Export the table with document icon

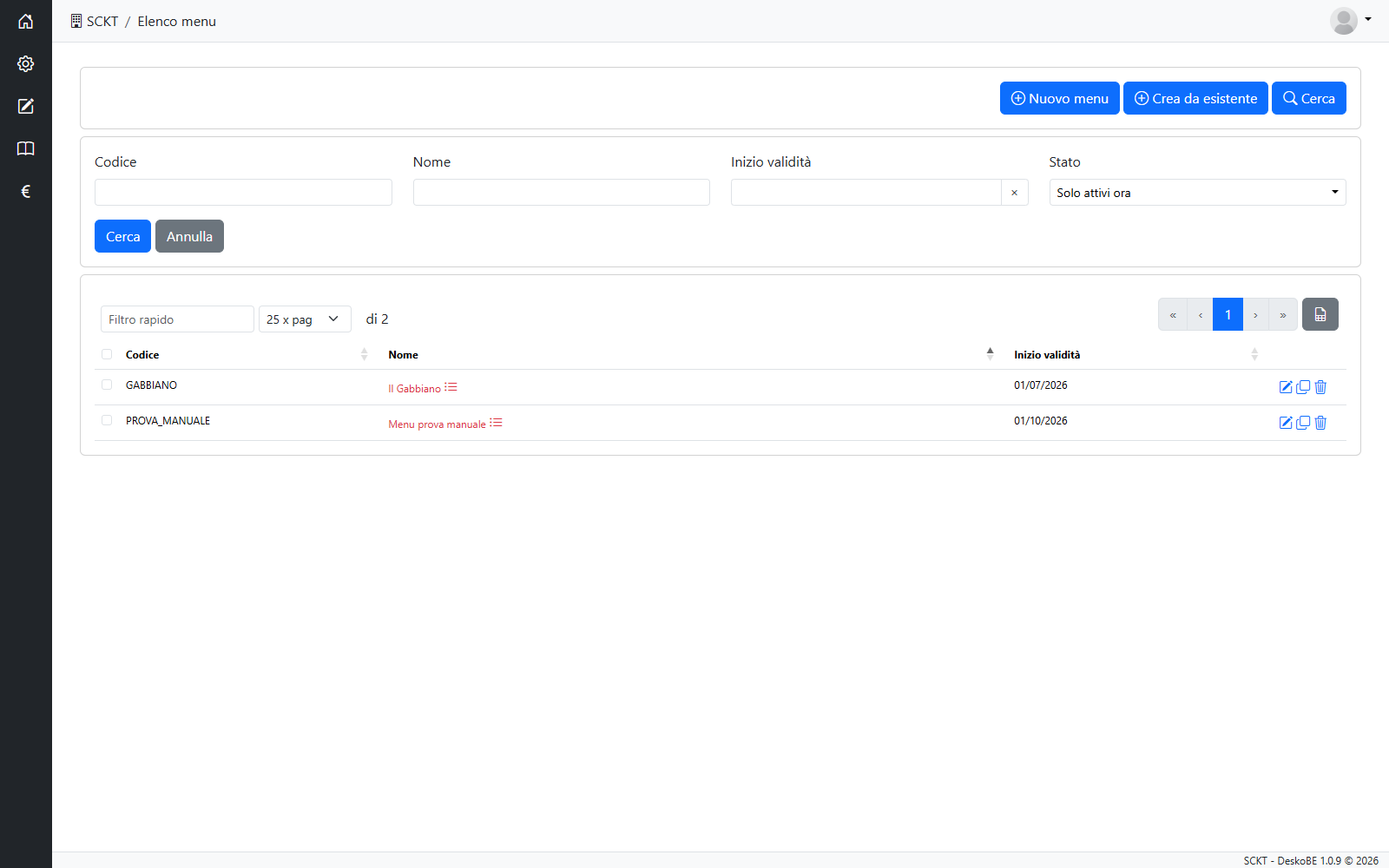pyautogui.click(x=1320, y=314)
